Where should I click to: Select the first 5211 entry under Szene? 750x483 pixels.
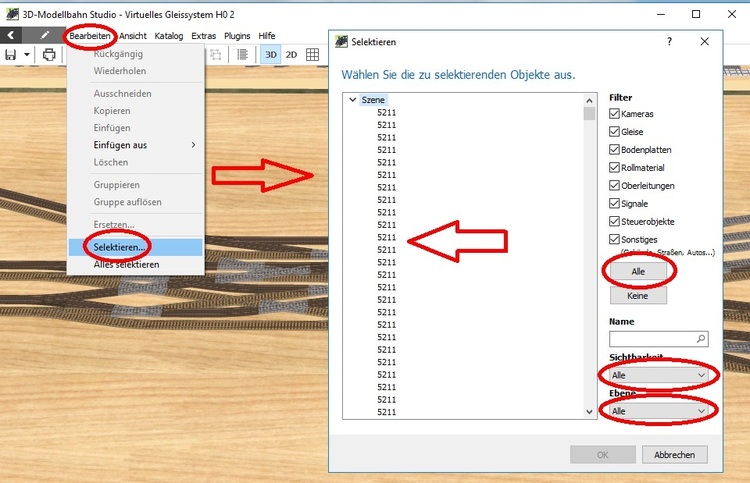click(386, 112)
